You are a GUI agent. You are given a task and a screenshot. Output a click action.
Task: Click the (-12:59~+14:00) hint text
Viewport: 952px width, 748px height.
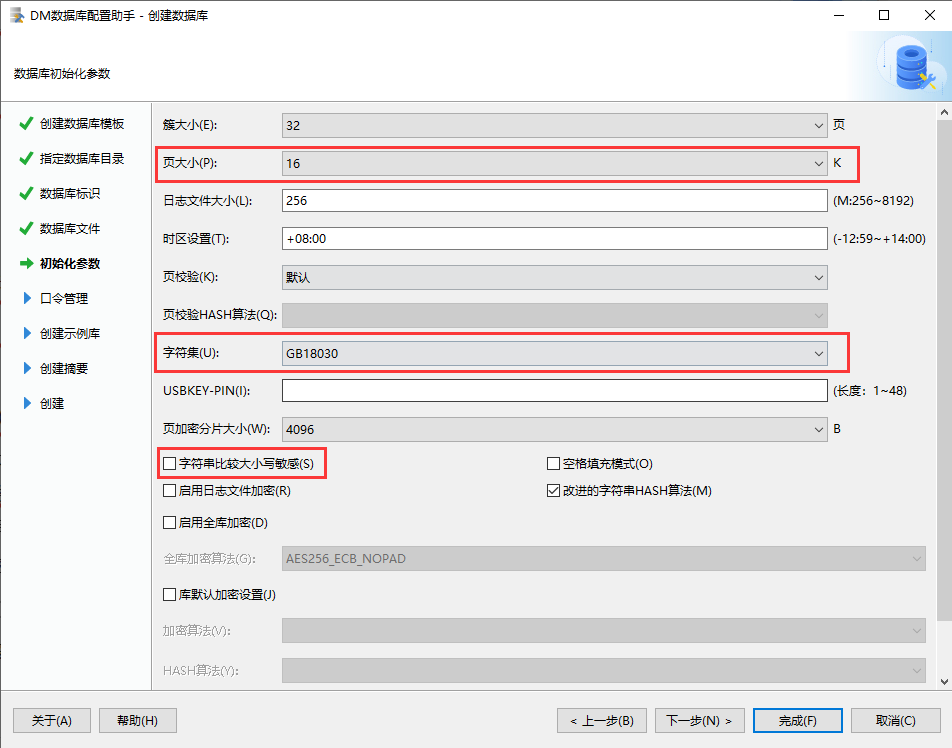pyautogui.click(x=879, y=239)
